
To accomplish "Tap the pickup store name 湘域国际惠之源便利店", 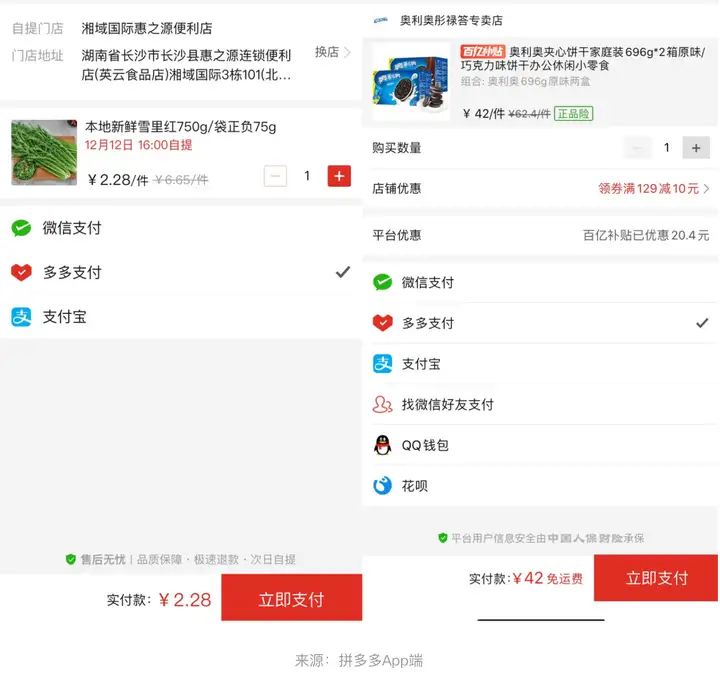I will tap(146, 28).
